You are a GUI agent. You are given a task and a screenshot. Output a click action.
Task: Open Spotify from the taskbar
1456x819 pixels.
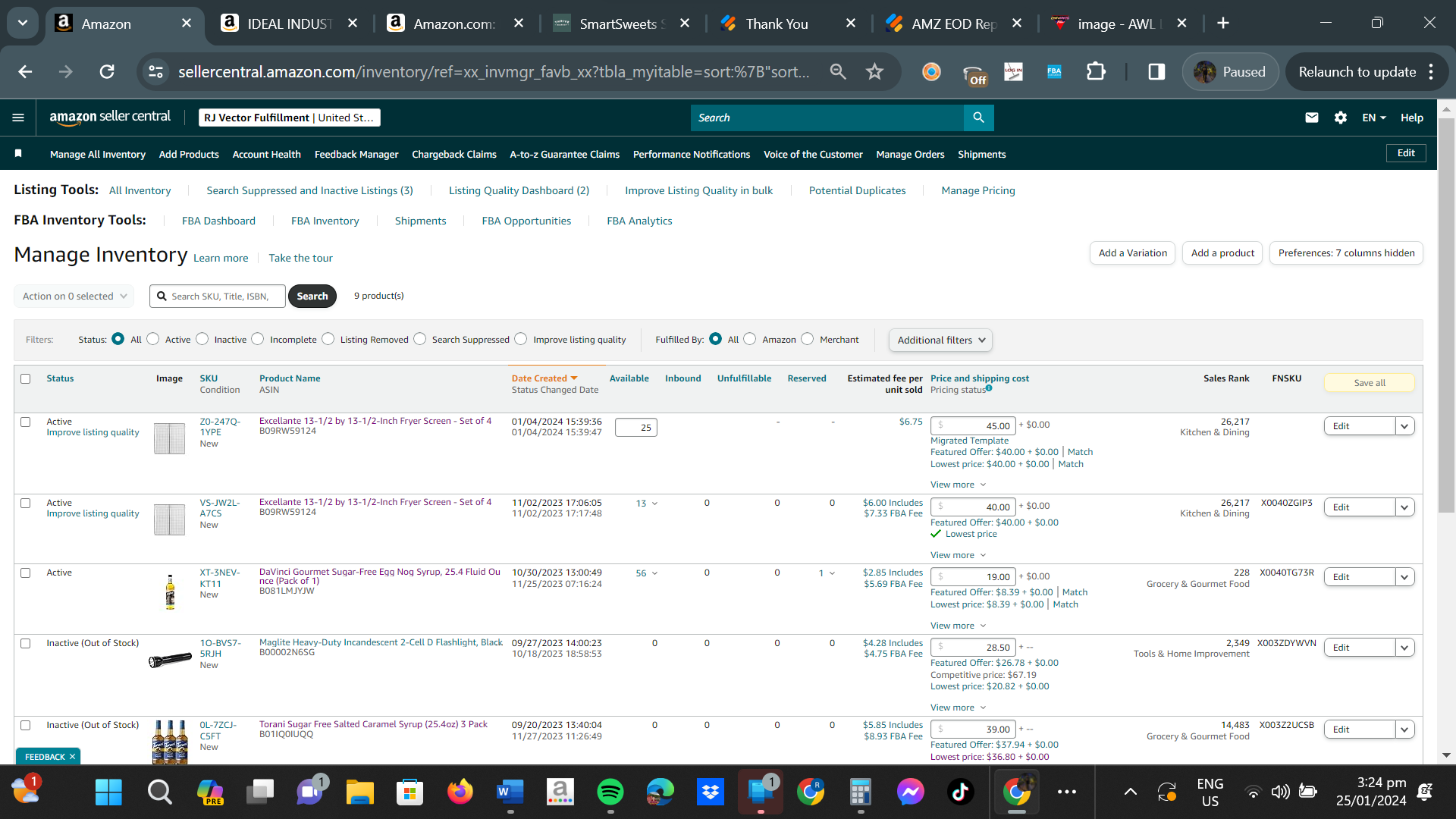(610, 792)
